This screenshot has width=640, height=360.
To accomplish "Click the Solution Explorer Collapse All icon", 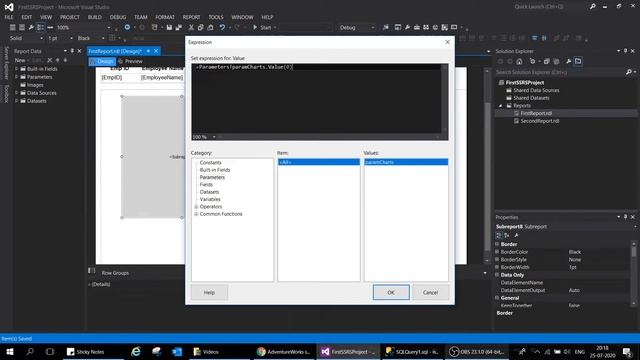I will click(547, 61).
